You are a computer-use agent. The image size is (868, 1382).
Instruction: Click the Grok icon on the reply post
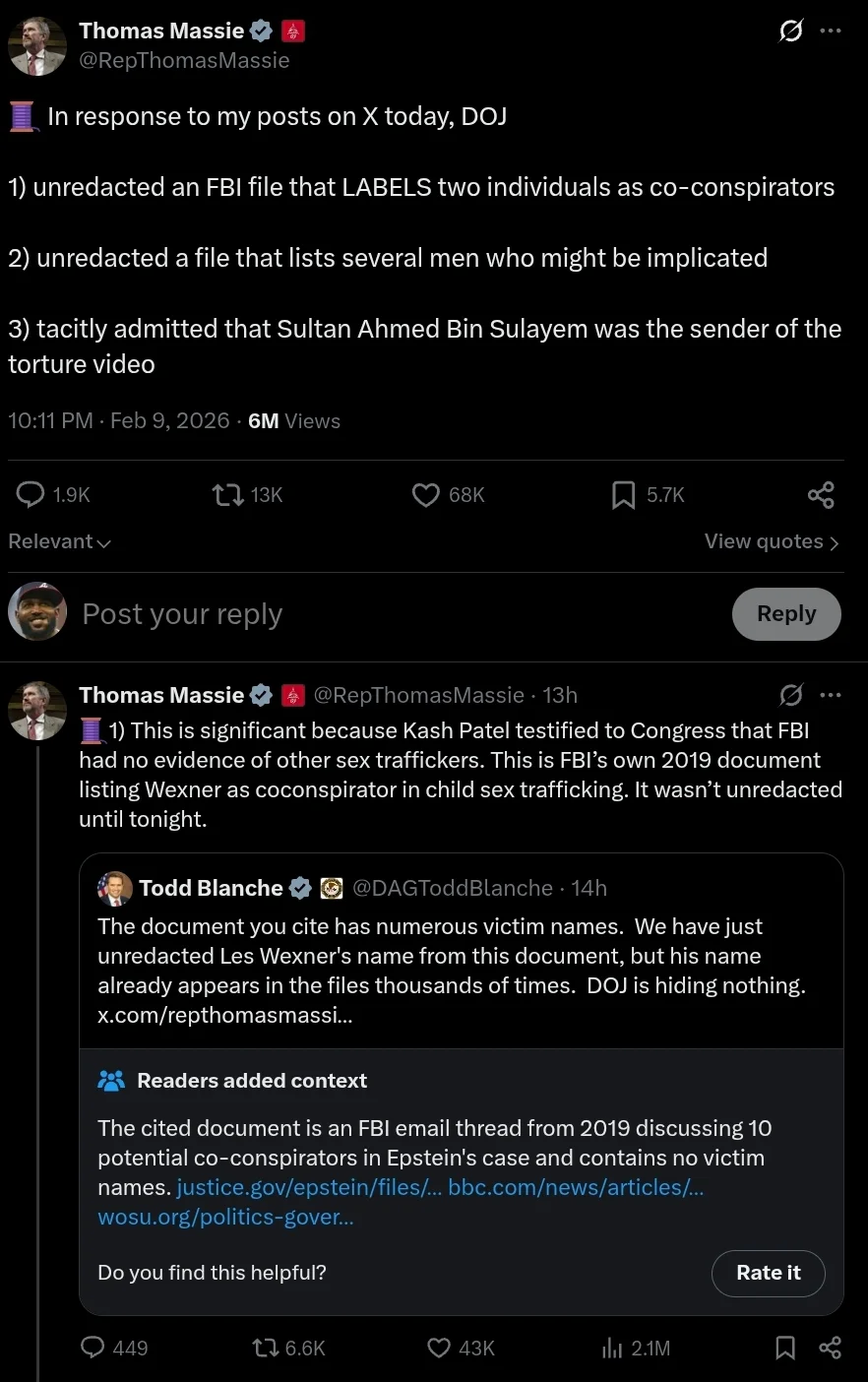tap(790, 695)
